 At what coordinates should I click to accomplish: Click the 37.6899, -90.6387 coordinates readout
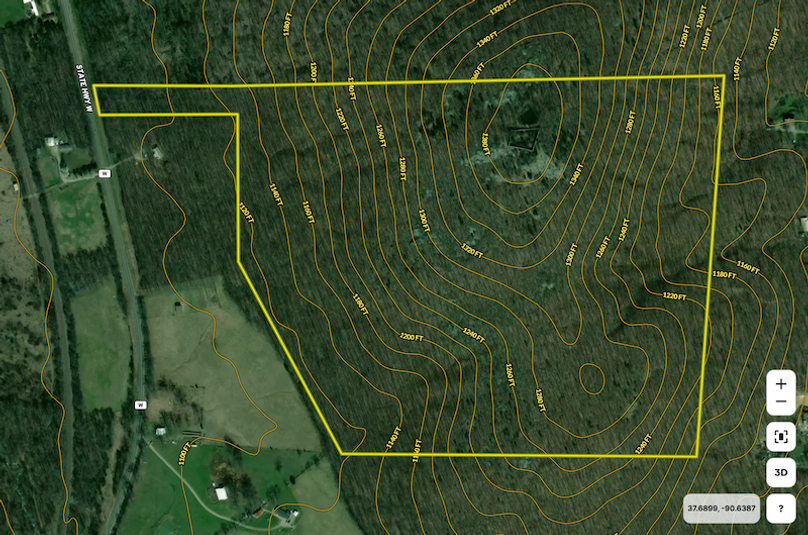721,508
